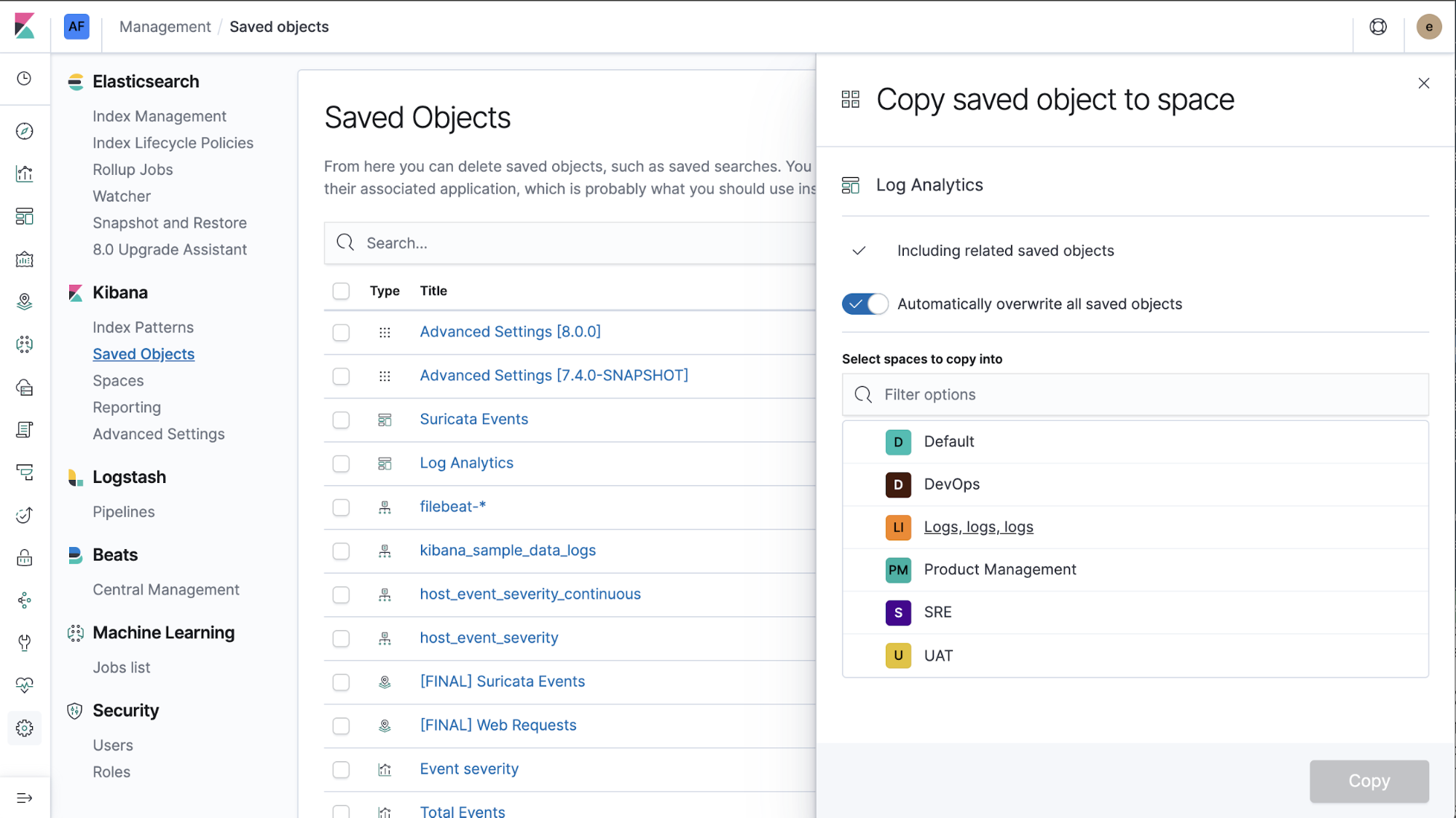Open Saved Objects in Kibana section
This screenshot has height=818, width=1456.
[x=143, y=354]
